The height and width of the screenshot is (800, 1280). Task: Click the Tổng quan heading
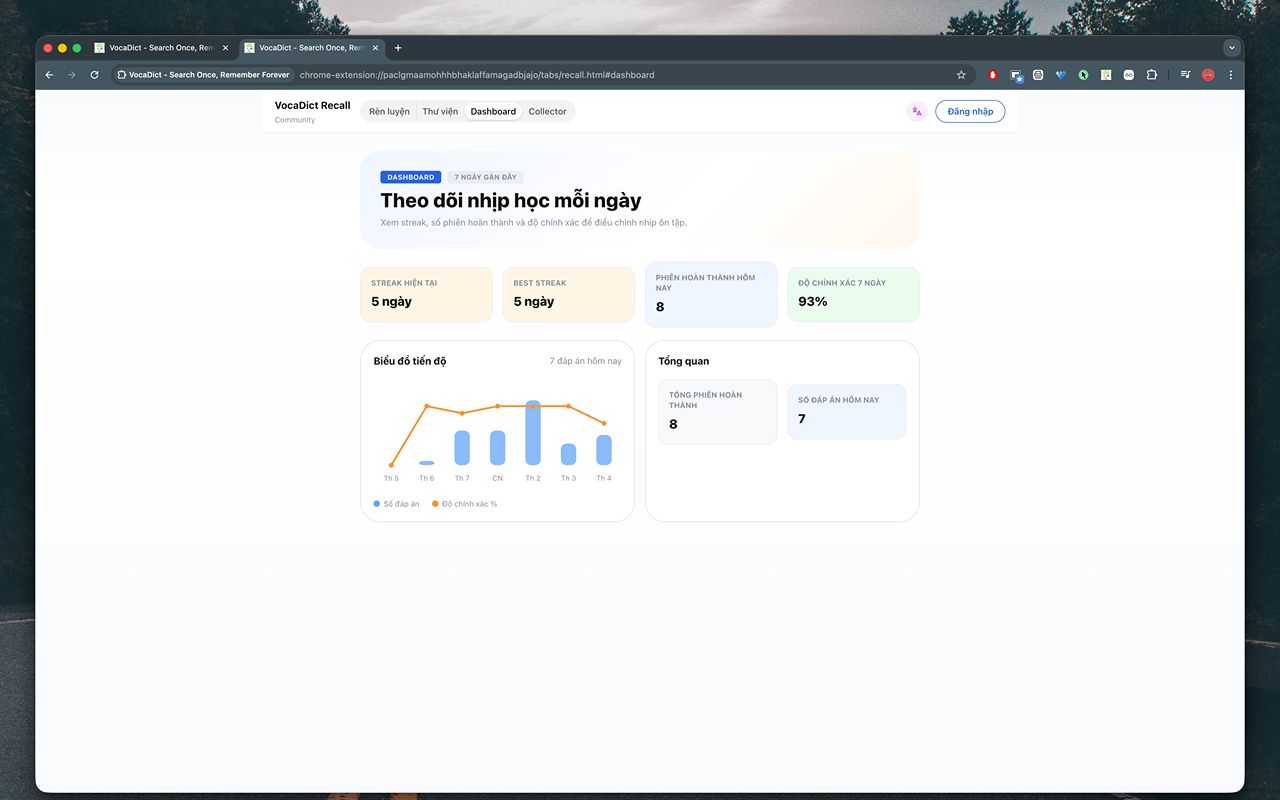(x=684, y=361)
